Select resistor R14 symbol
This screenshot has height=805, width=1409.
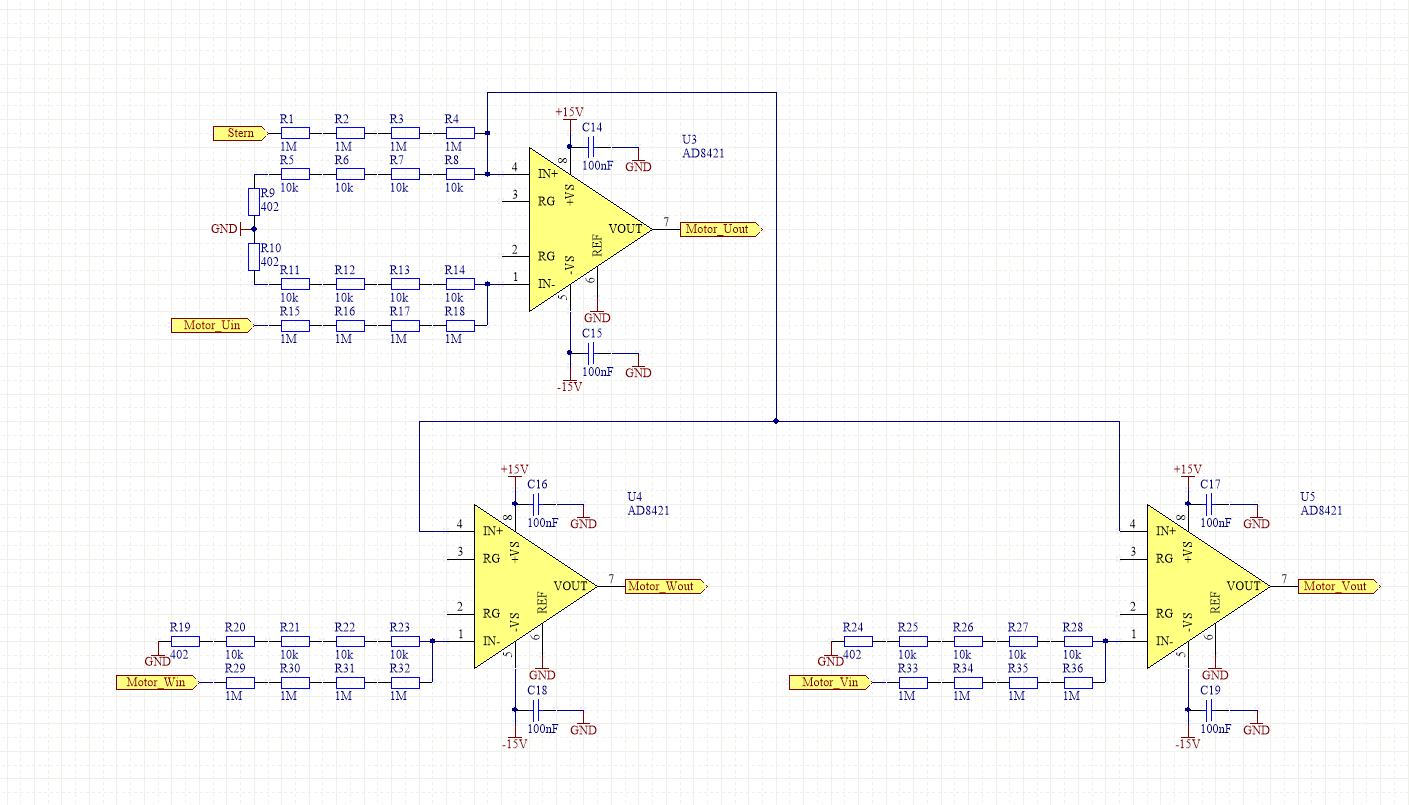[460, 284]
